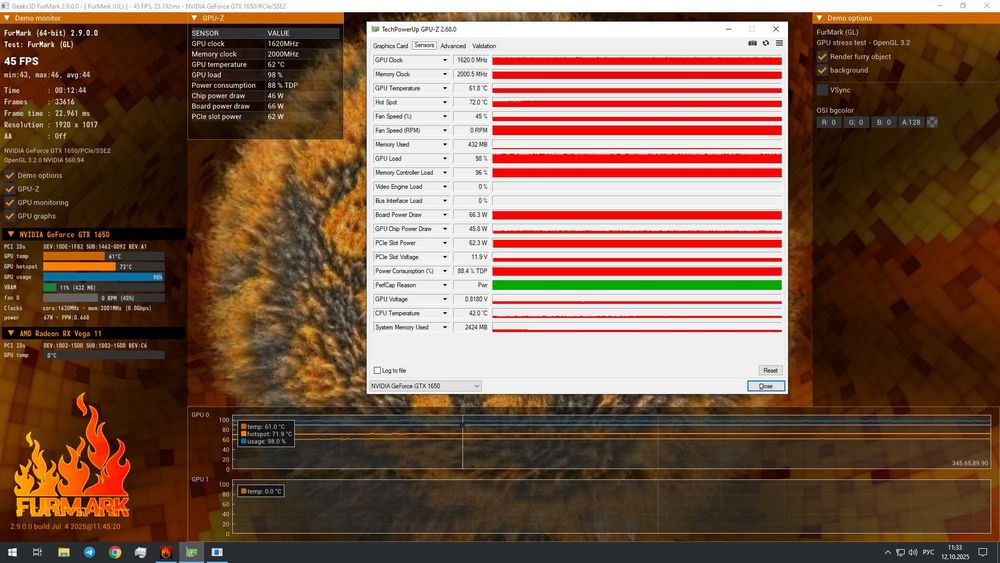The image size is (1000, 563).
Task: Click the Power Consumption value 88.4 % TDP
Action: pos(471,271)
